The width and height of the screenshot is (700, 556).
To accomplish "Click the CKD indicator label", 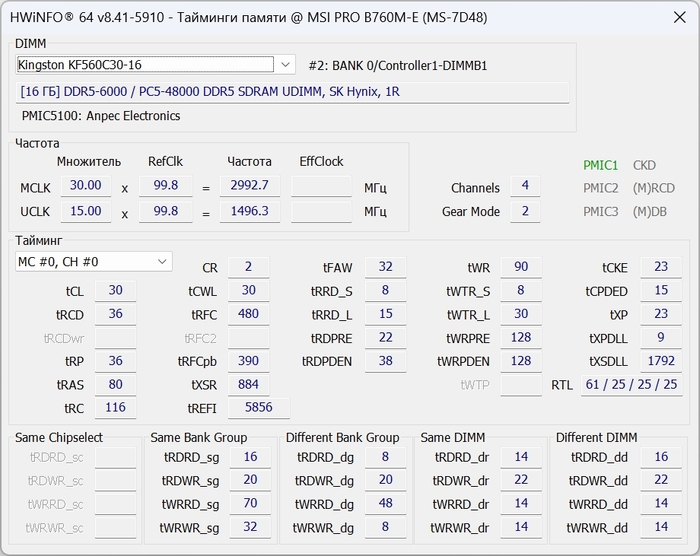I will click(644, 165).
